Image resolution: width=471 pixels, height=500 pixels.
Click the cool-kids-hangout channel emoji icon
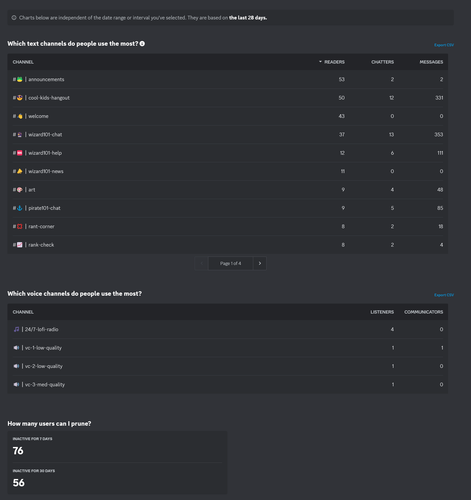[x=20, y=98]
